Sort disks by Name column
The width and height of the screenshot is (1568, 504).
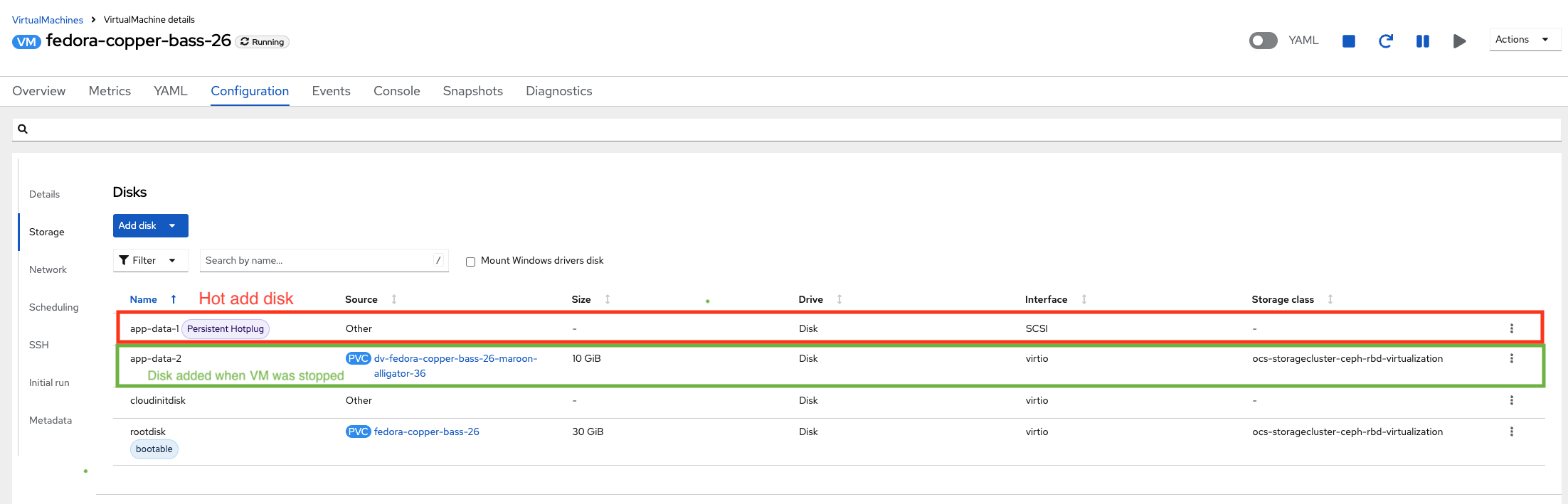tap(144, 299)
